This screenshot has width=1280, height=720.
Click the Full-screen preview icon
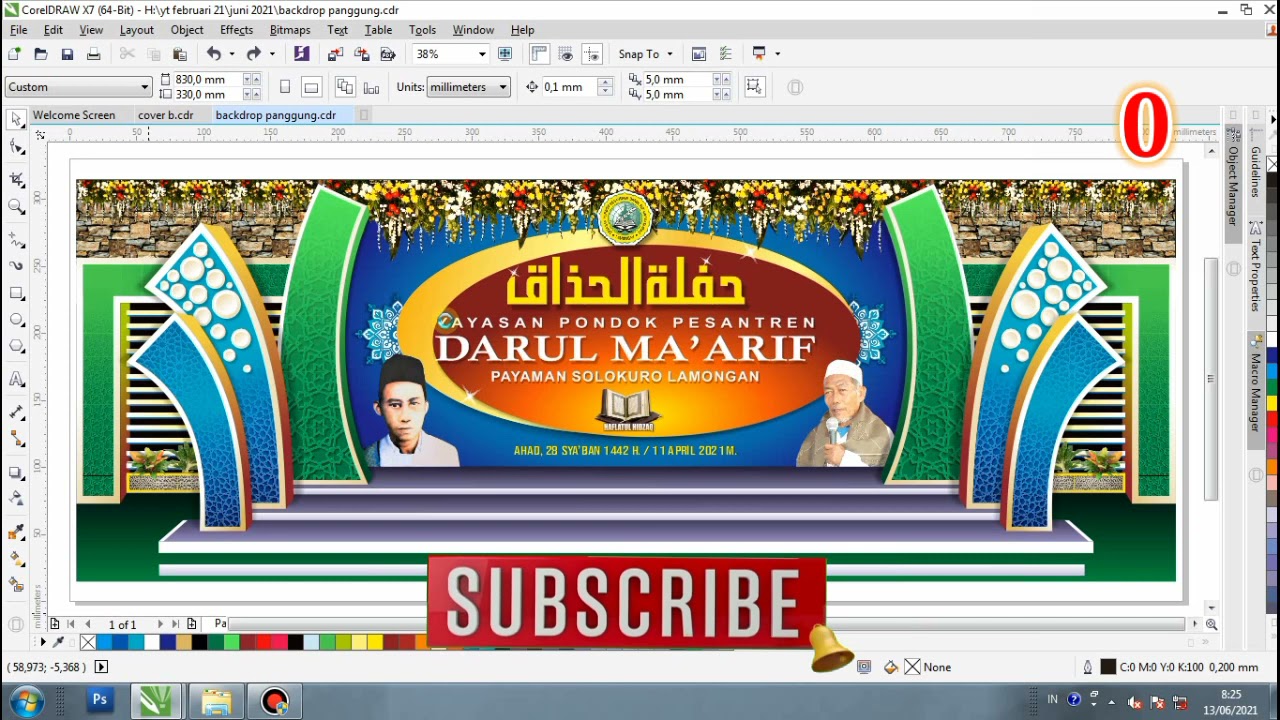click(x=505, y=54)
